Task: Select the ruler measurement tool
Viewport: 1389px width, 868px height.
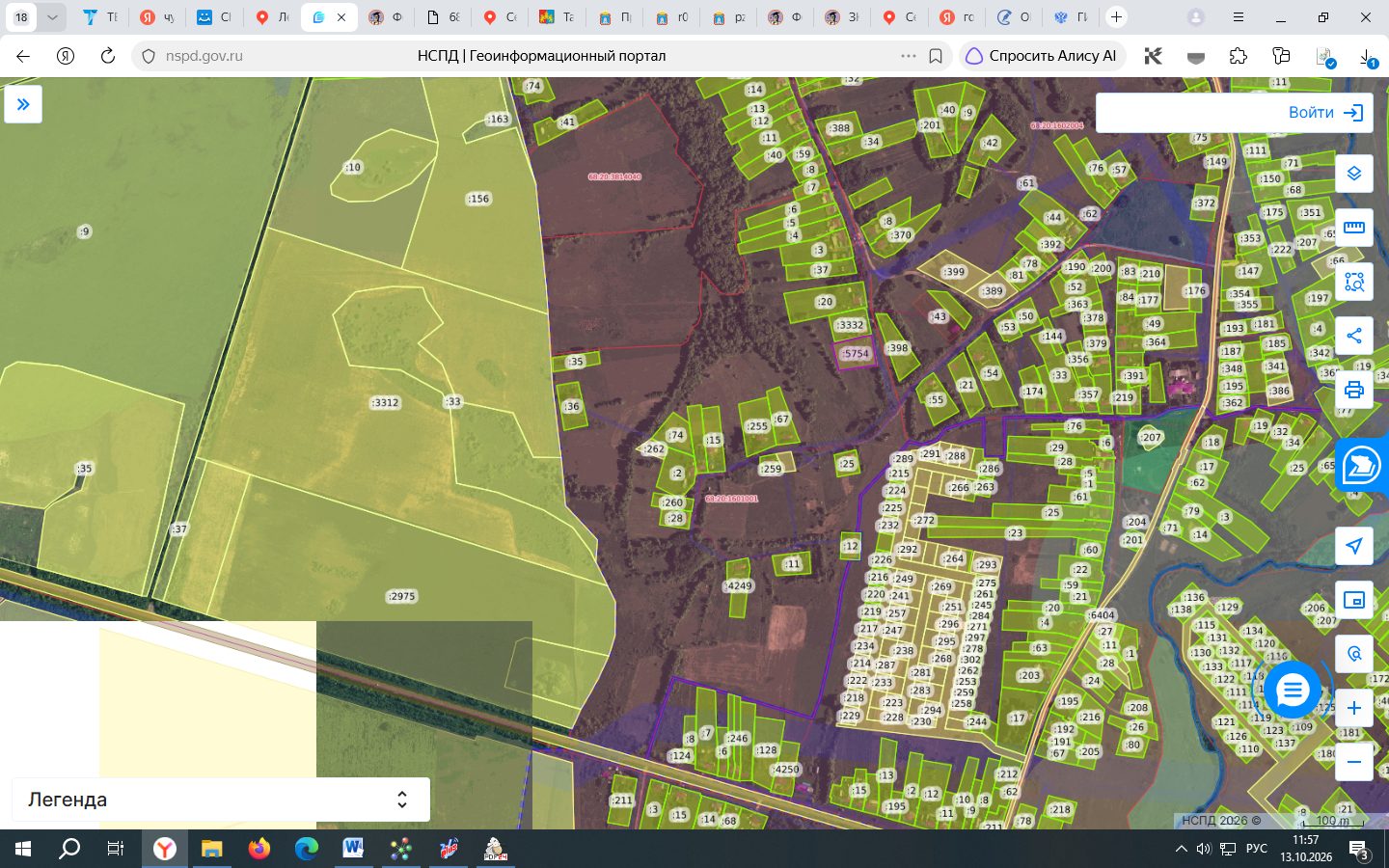Action: tap(1353, 228)
